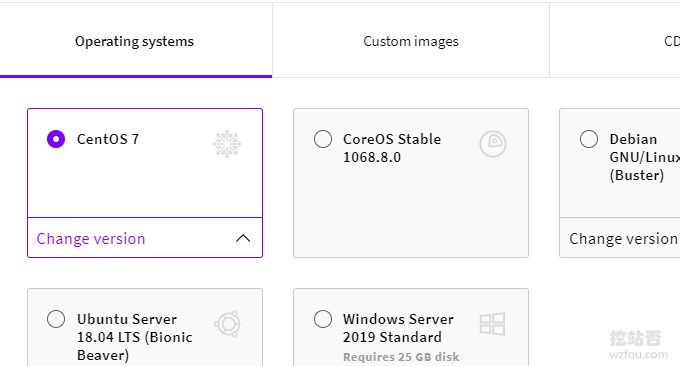
Task: Select the CentOS 7 radio button
Action: click(x=56, y=139)
